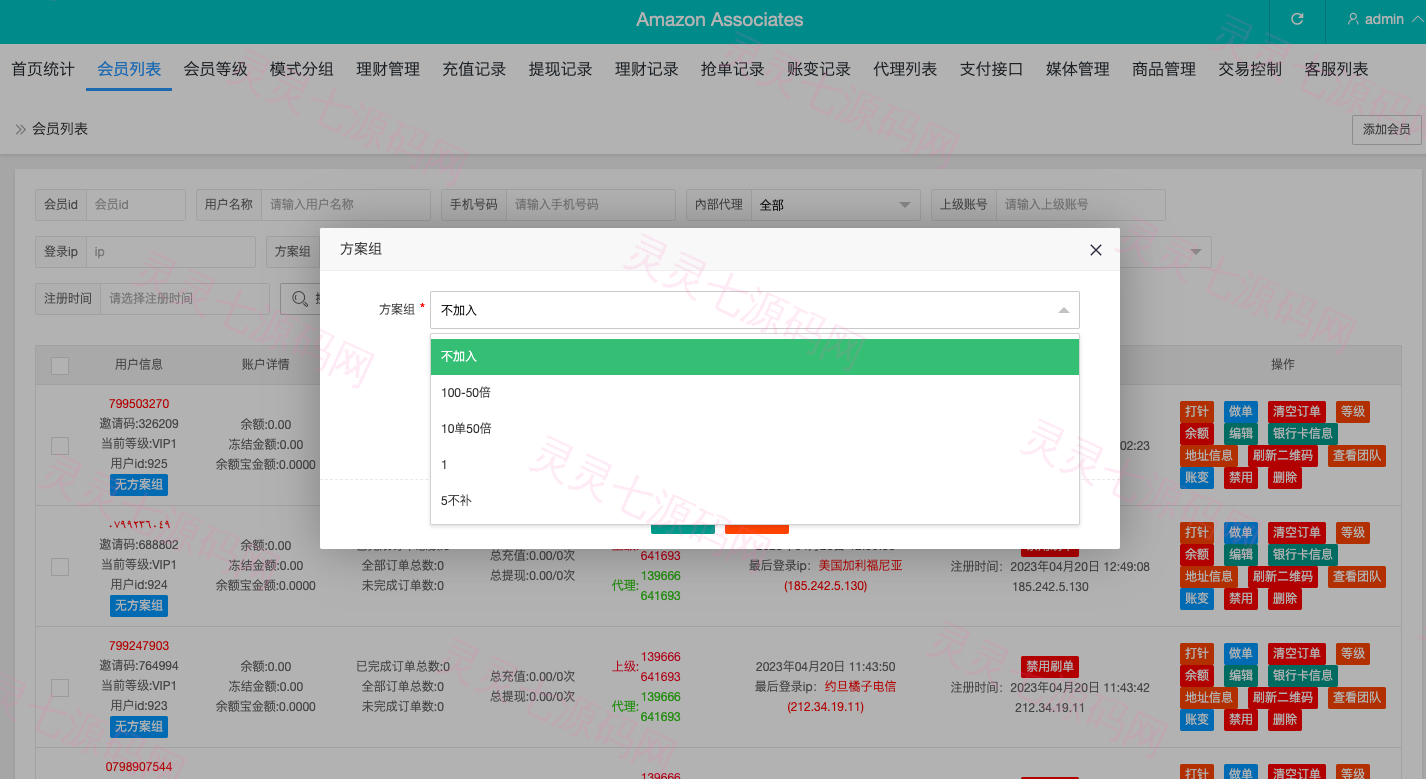Click the 会员列表 breadcrumb text
Screen dimensions: 1426x779
pyautogui.click(x=60, y=129)
